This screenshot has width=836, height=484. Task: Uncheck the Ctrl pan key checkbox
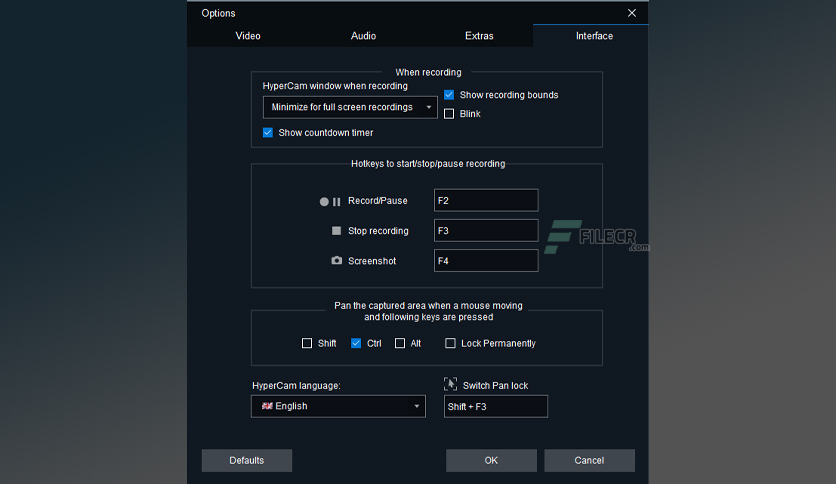pyautogui.click(x=356, y=343)
